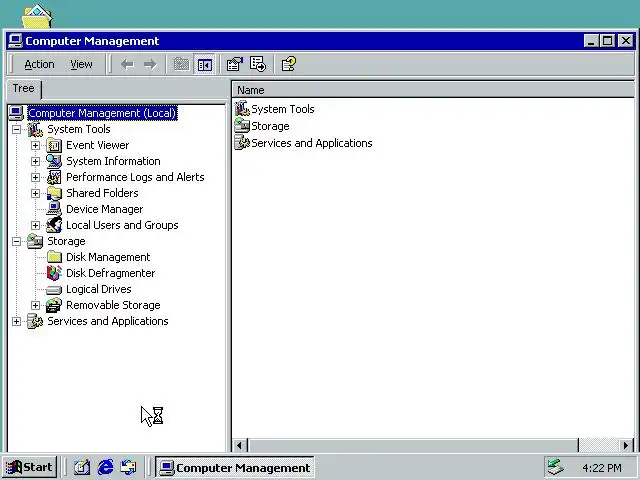Click the Event Viewer icon

coord(54,145)
